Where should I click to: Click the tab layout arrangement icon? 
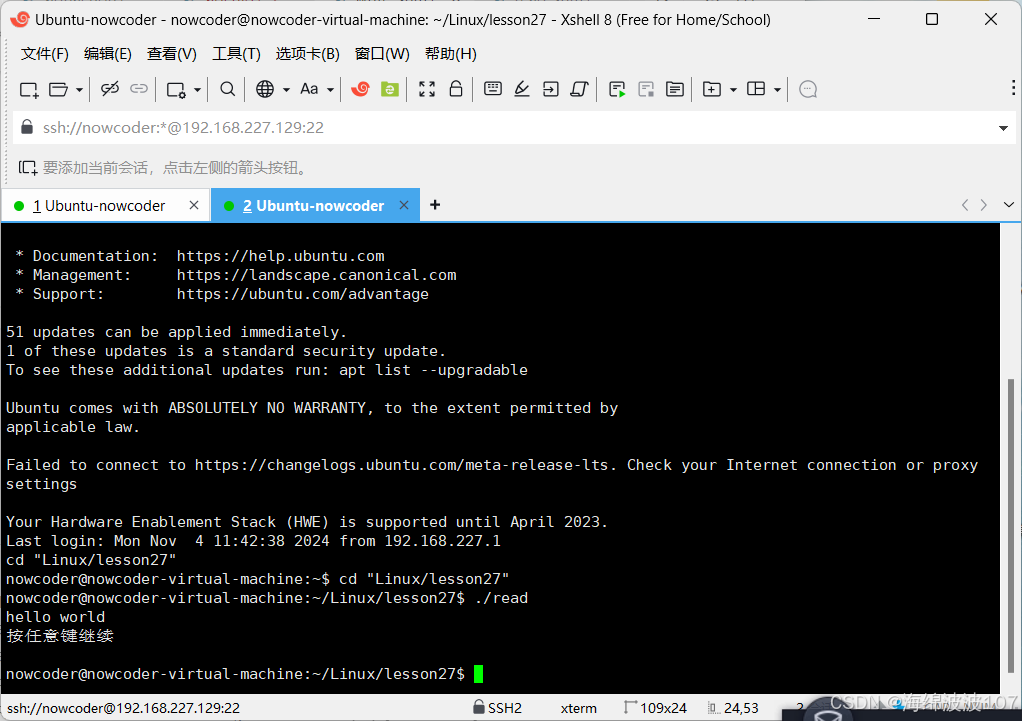click(x=756, y=89)
